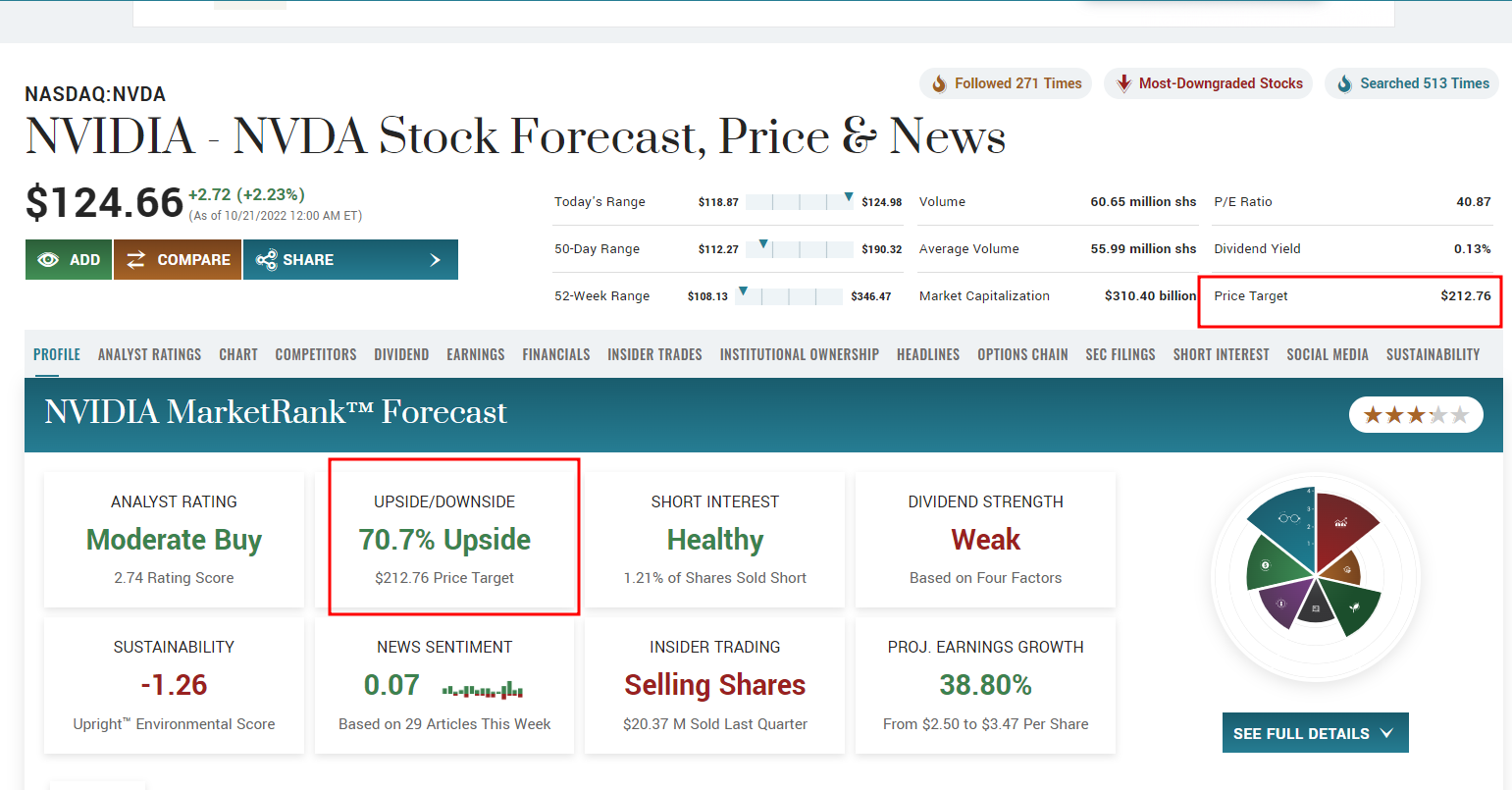
Task: Open the Proj. Earnings Growth 38.80% card
Action: click(x=986, y=686)
